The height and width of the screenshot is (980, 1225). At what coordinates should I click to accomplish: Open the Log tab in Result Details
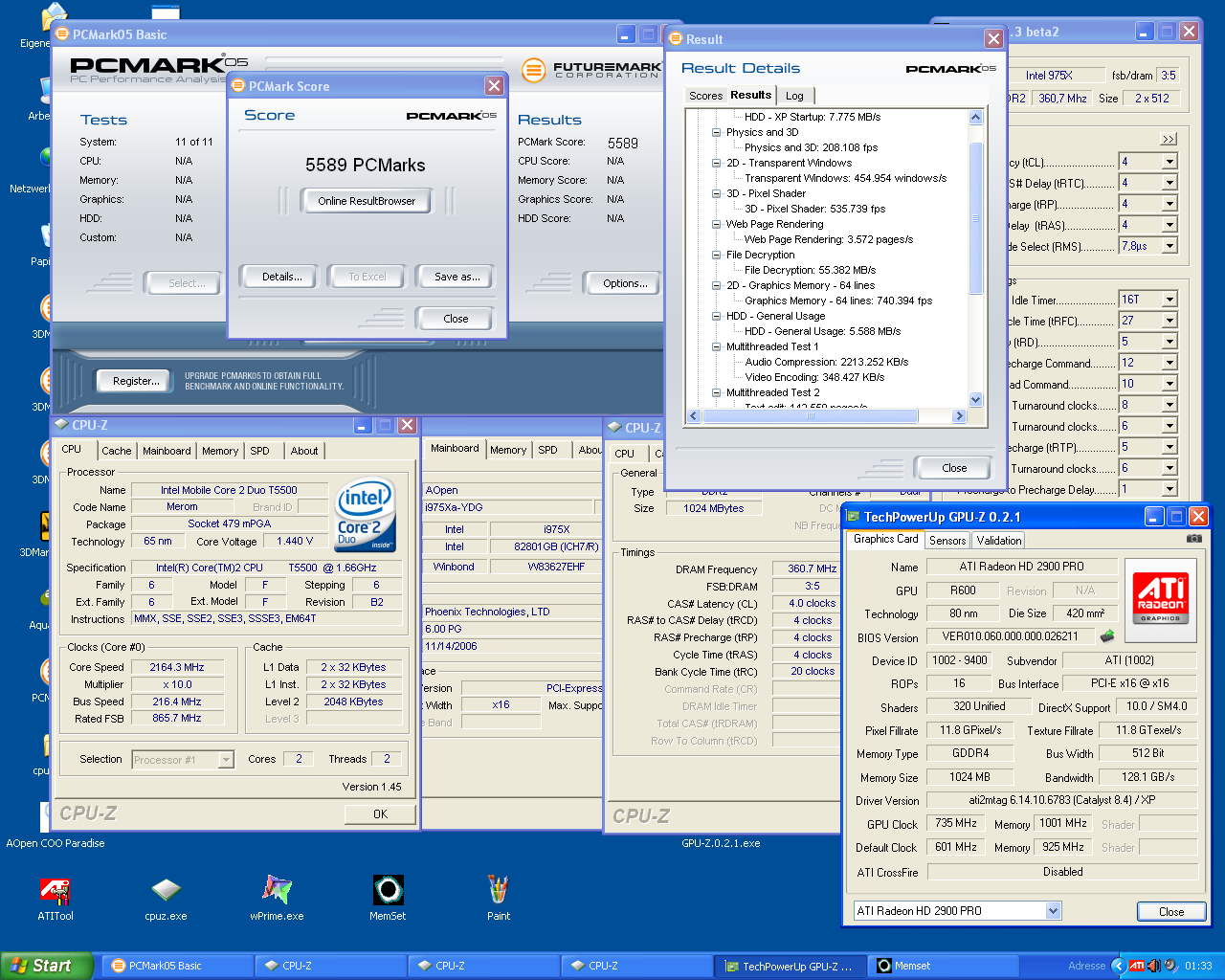click(794, 96)
